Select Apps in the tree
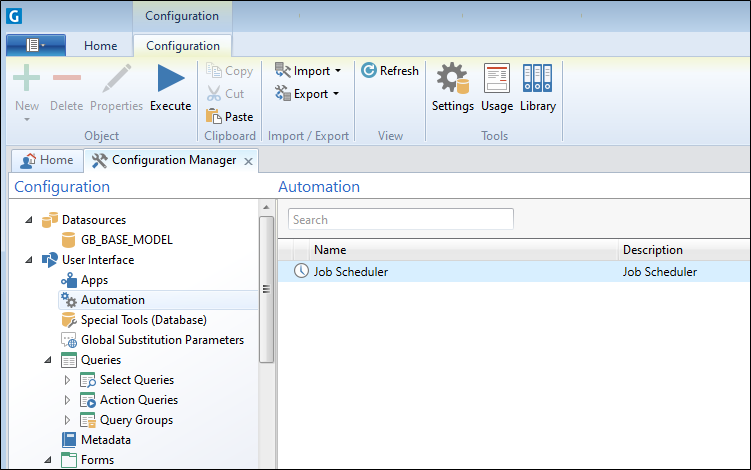 [x=94, y=280]
